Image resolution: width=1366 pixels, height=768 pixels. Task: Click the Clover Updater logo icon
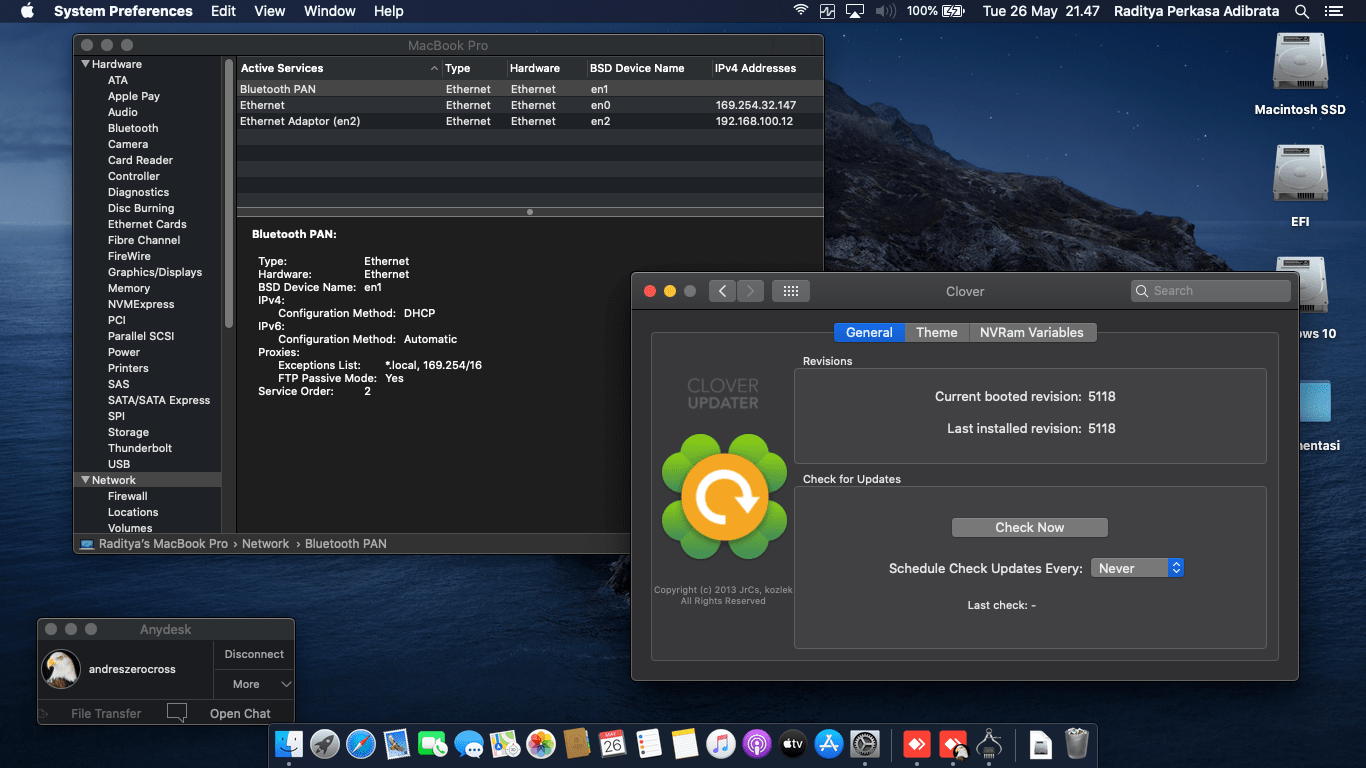[724, 497]
